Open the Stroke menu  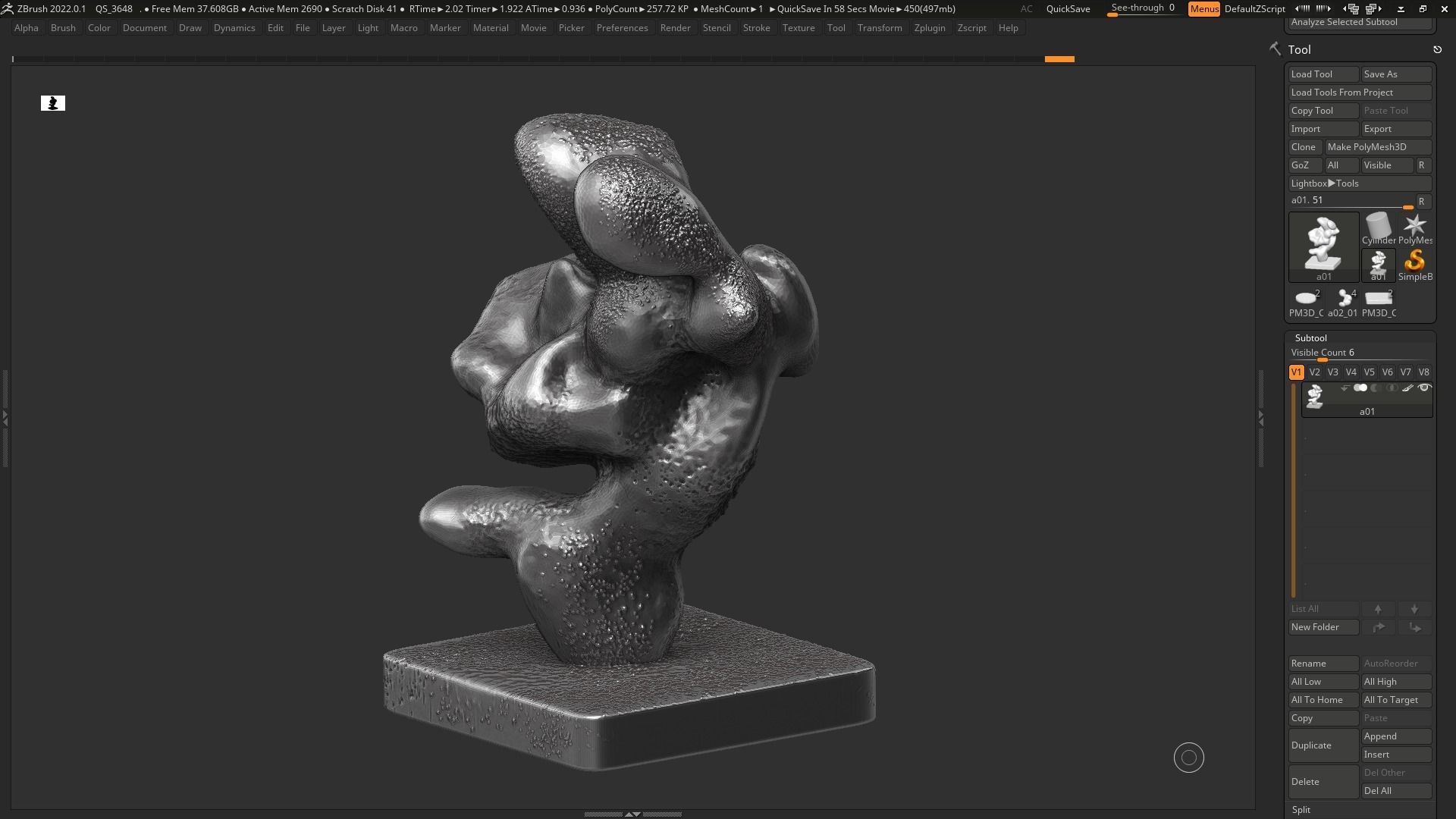tap(756, 28)
